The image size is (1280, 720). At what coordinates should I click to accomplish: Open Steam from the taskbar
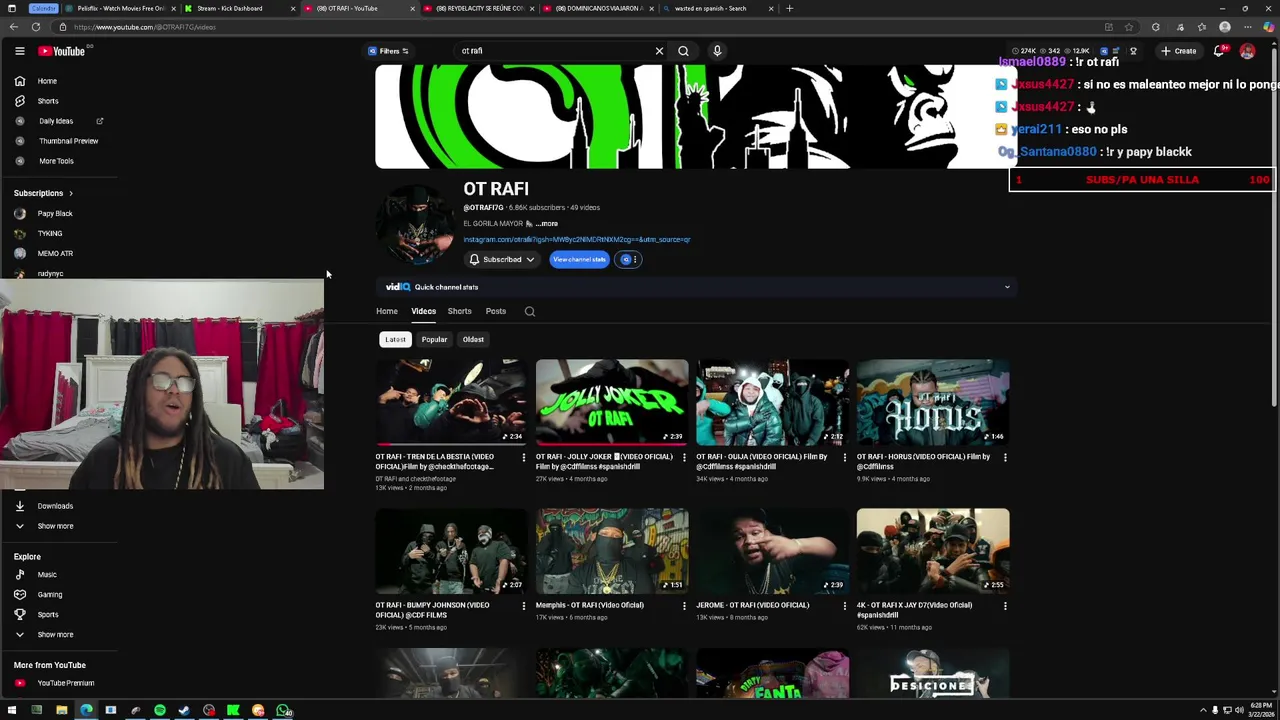click(184, 711)
